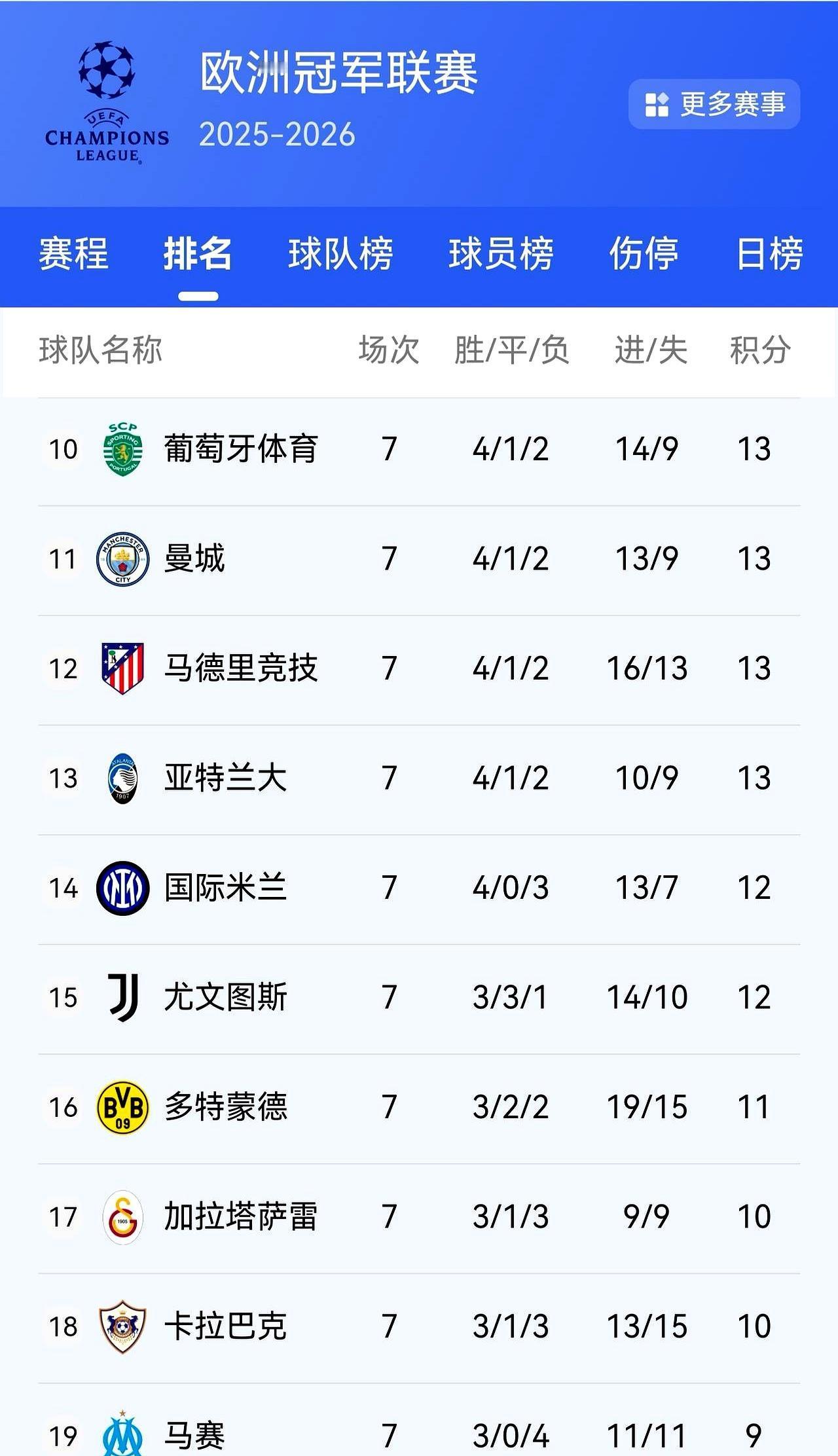Open team name 多特蒙德
838x1456 pixels.
226,1107
